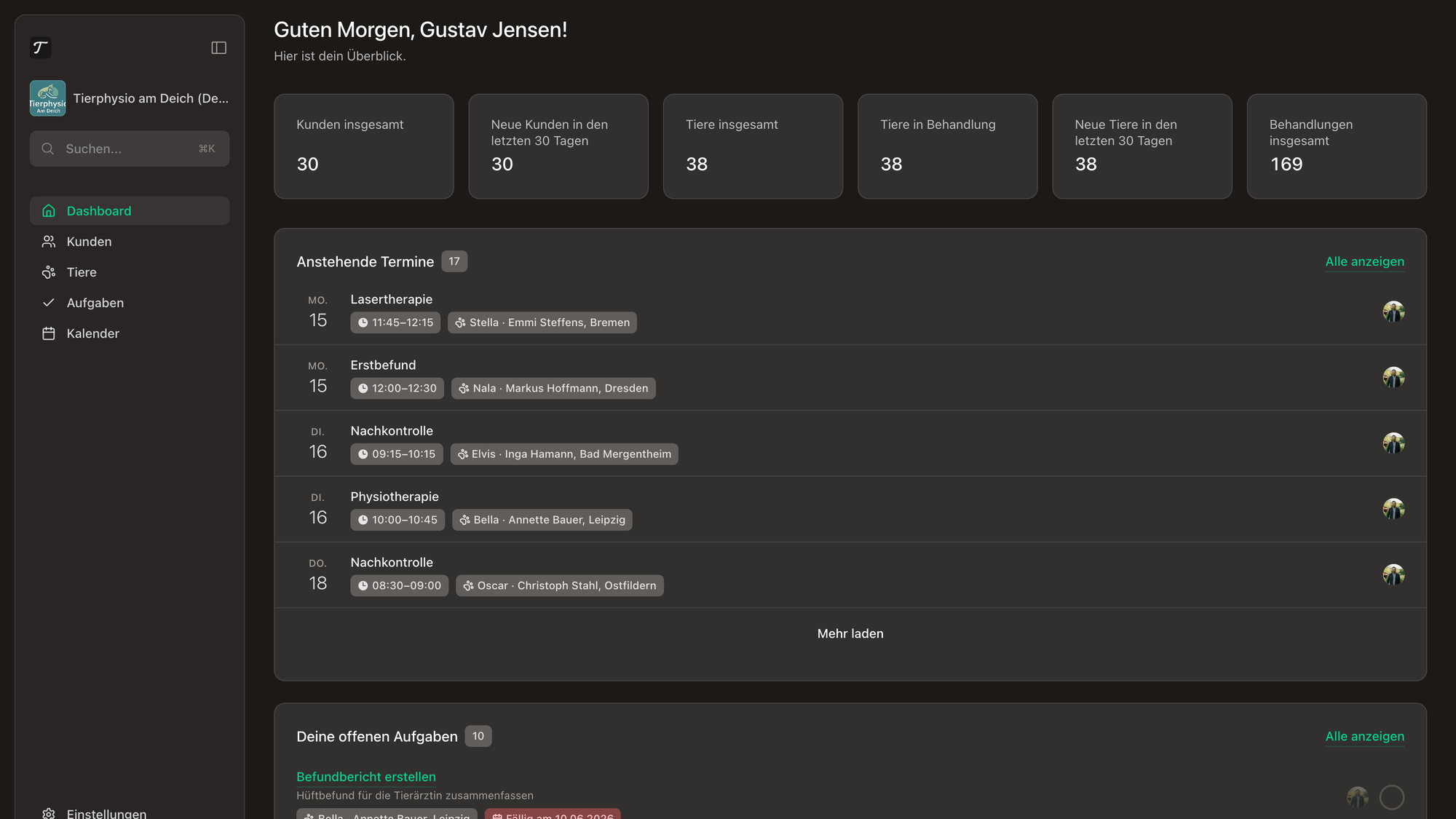1456x819 pixels.
Task: Open the Kalender page
Action: [x=130, y=333]
